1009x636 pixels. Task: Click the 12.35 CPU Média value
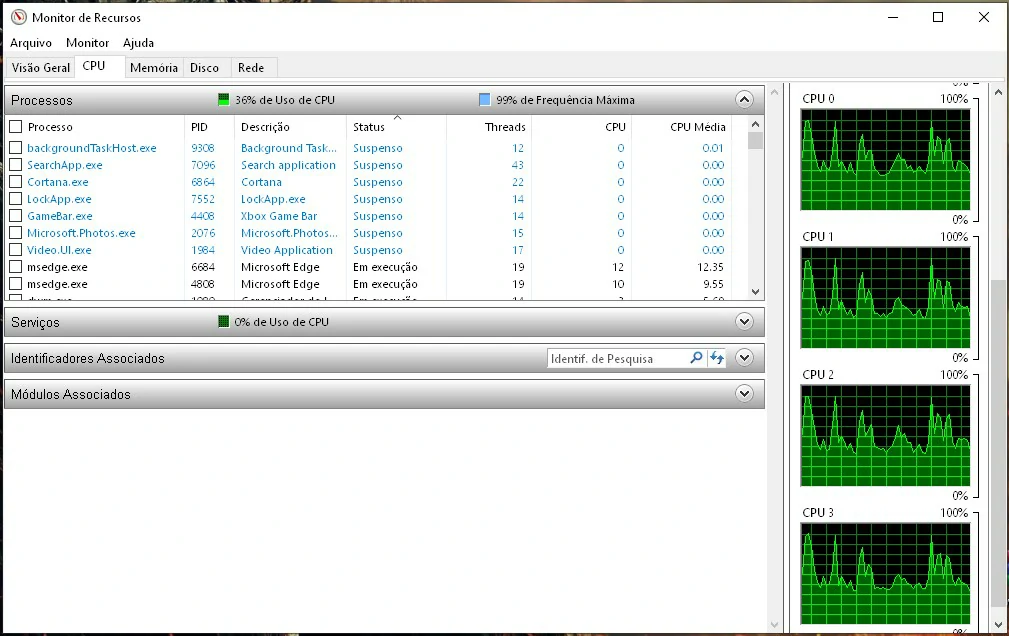click(710, 267)
